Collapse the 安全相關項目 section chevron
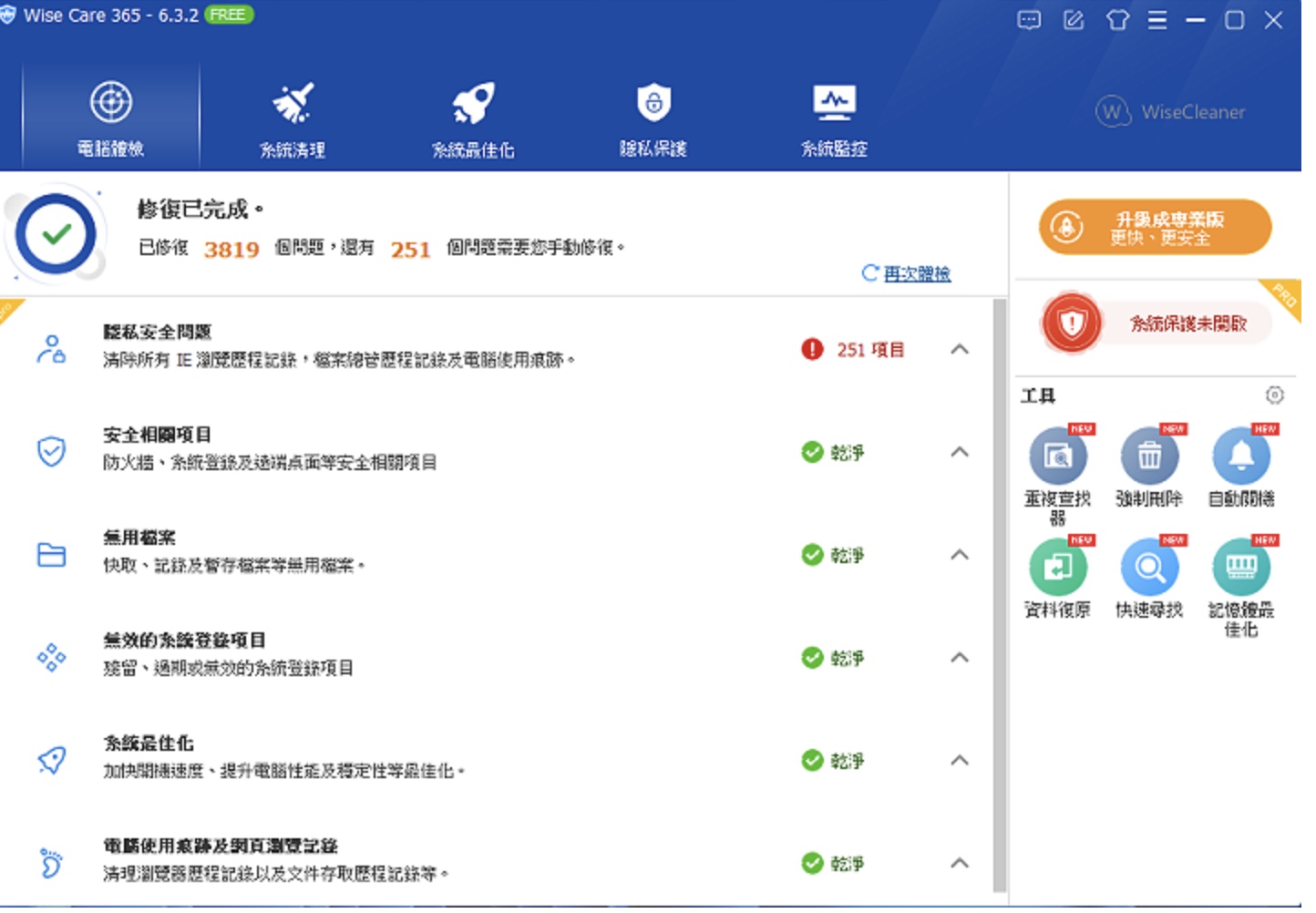This screenshot has height=913, width=1316. [960, 452]
